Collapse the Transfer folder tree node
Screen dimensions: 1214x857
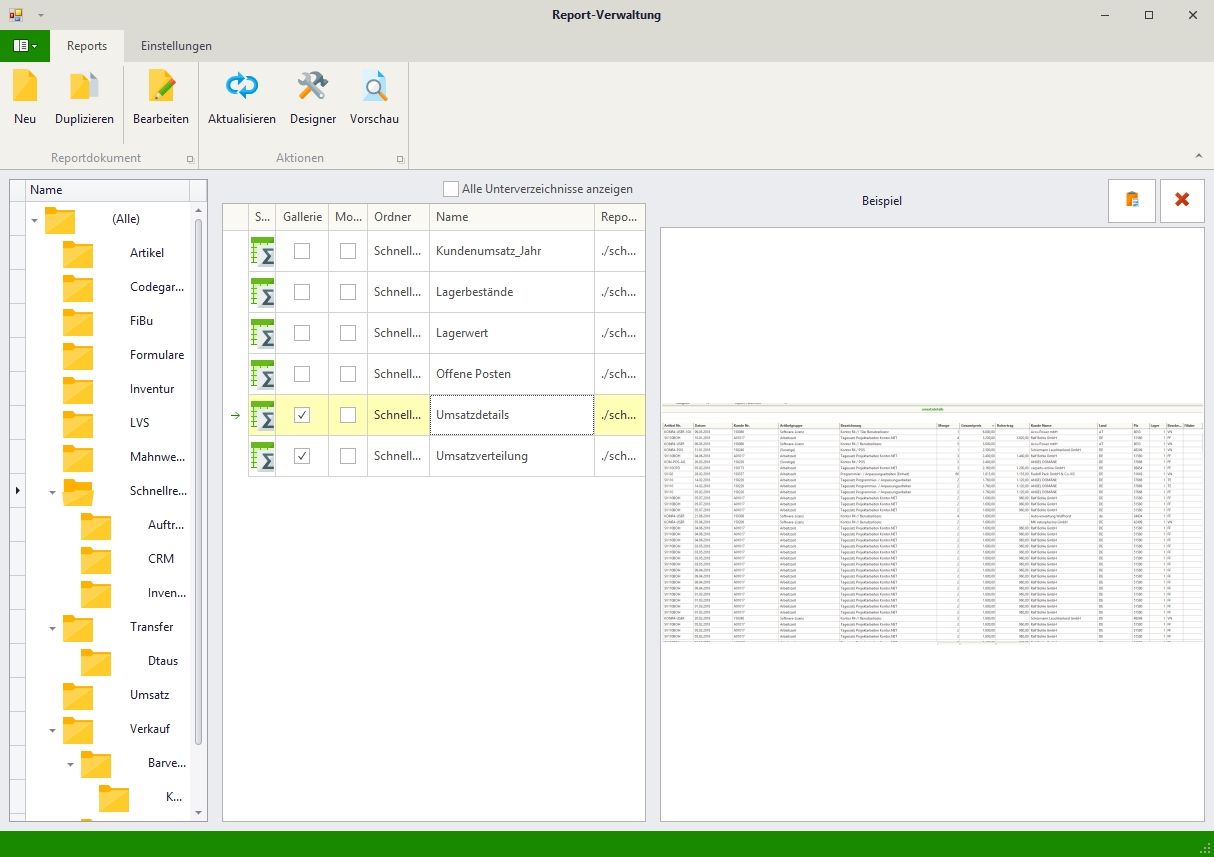coord(52,628)
